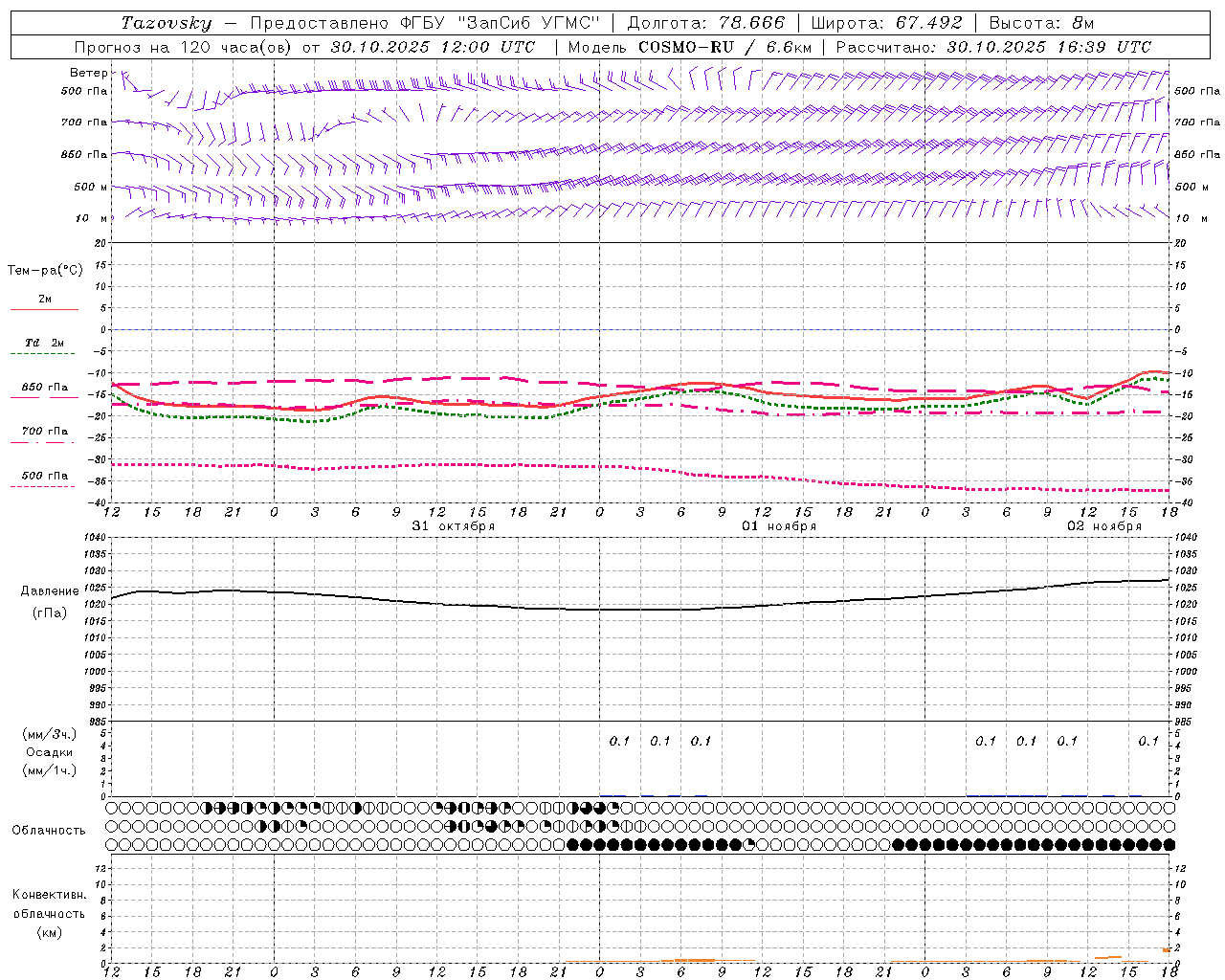Click the Ветер label of the wind panel
Viewport: 1225px width, 980px height.
pyautogui.click(x=88, y=73)
